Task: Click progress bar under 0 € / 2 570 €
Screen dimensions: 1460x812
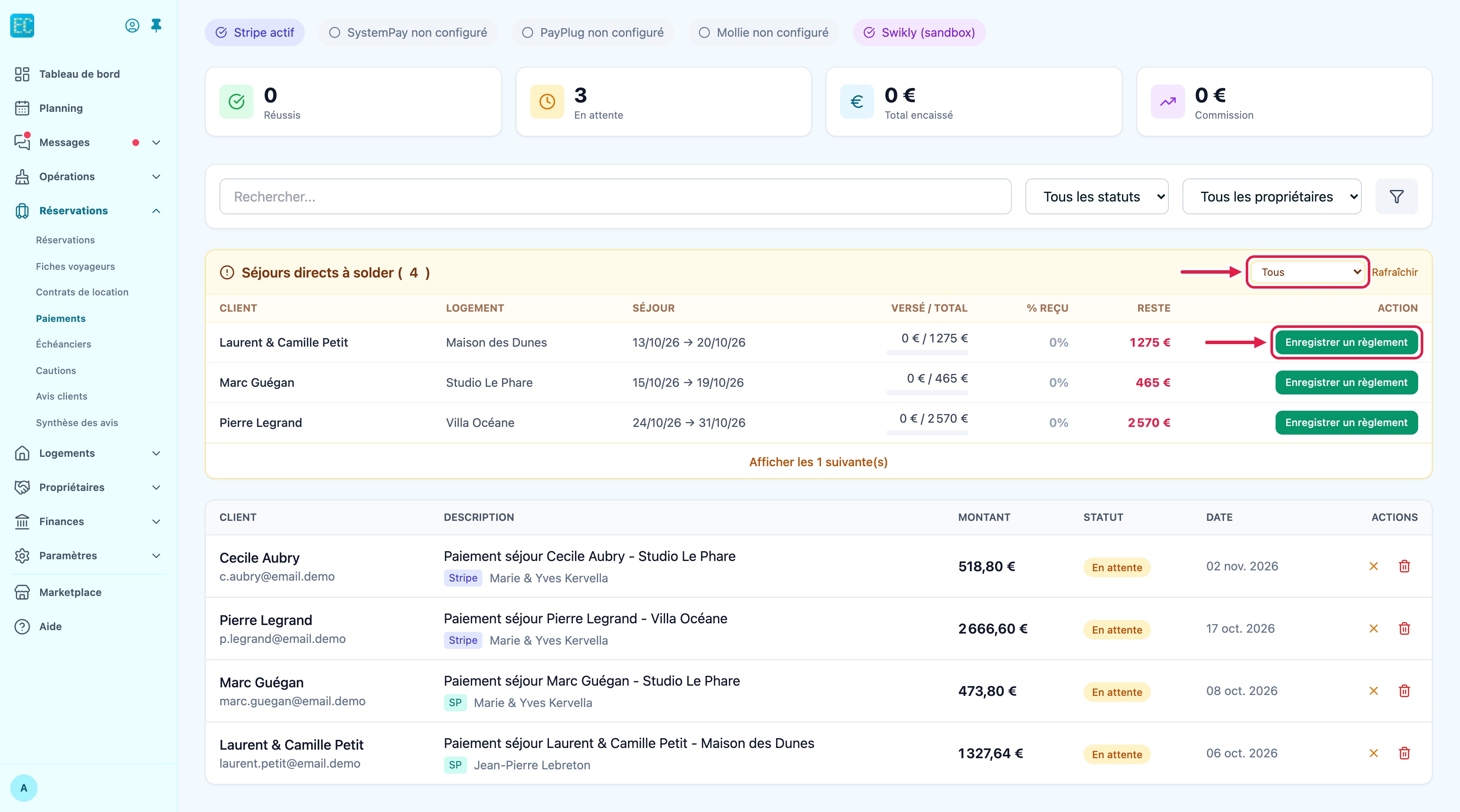Action: [927, 433]
